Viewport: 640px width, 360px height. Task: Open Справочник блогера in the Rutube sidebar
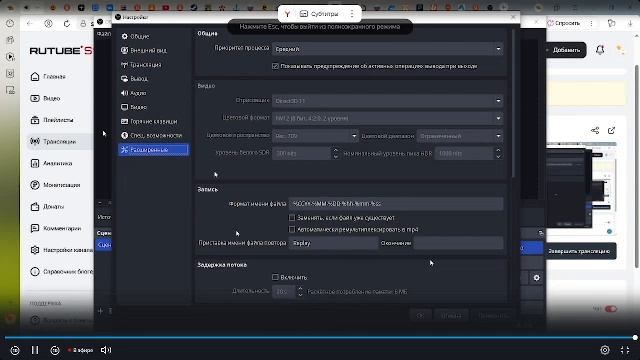tap(61, 271)
